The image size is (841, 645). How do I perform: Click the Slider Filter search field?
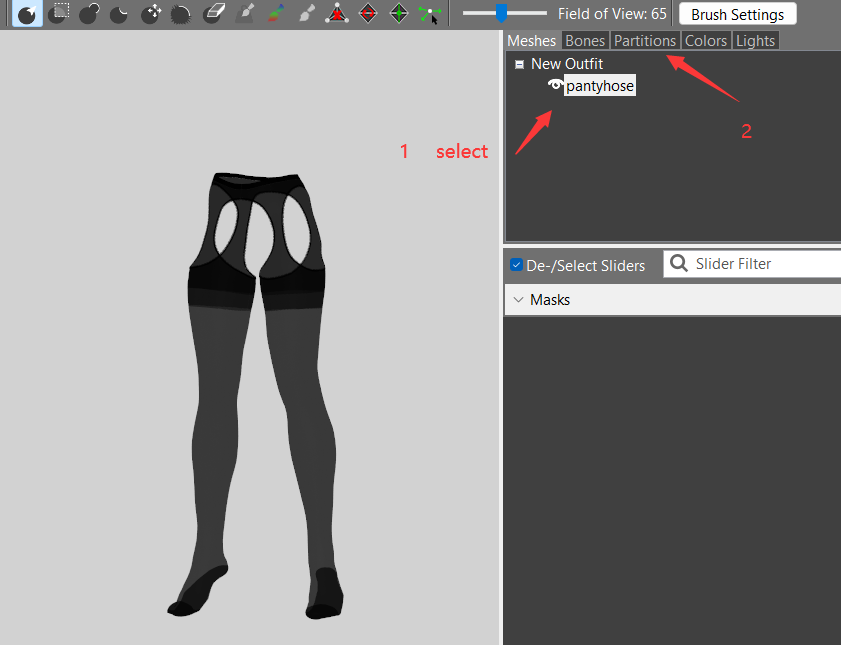tap(751, 264)
